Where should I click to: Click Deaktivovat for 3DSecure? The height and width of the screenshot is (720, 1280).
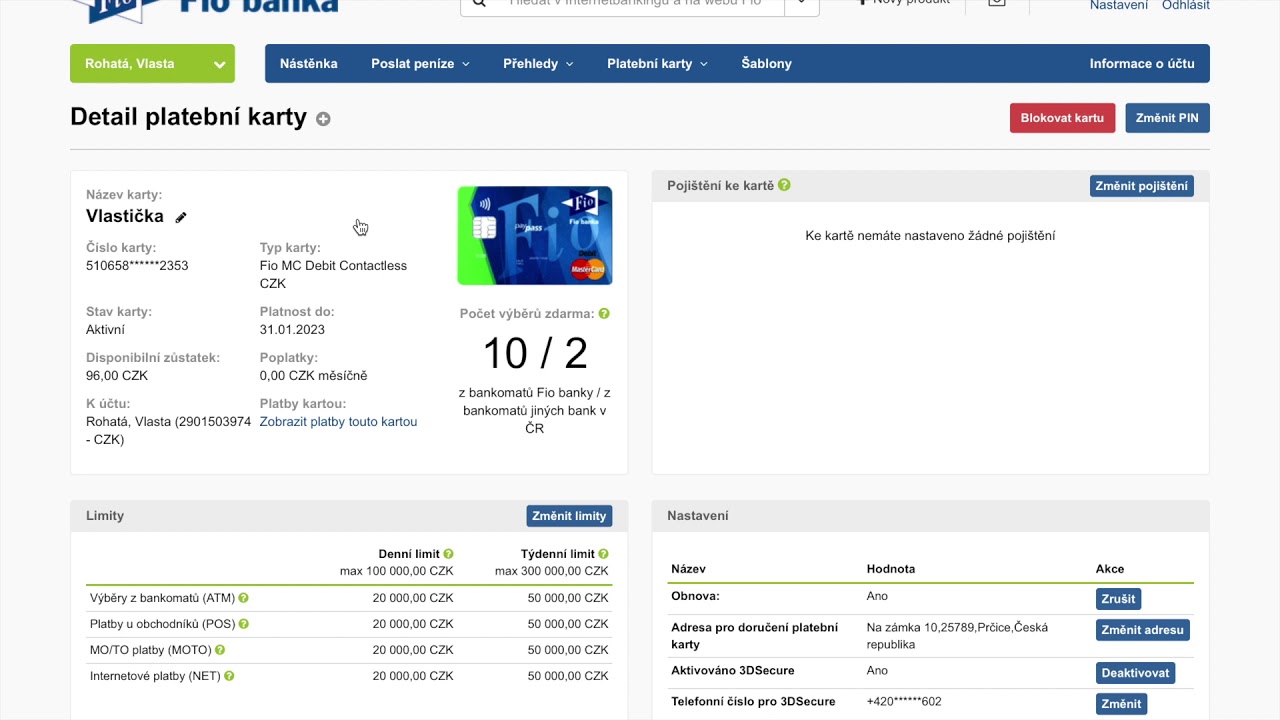click(x=1135, y=673)
